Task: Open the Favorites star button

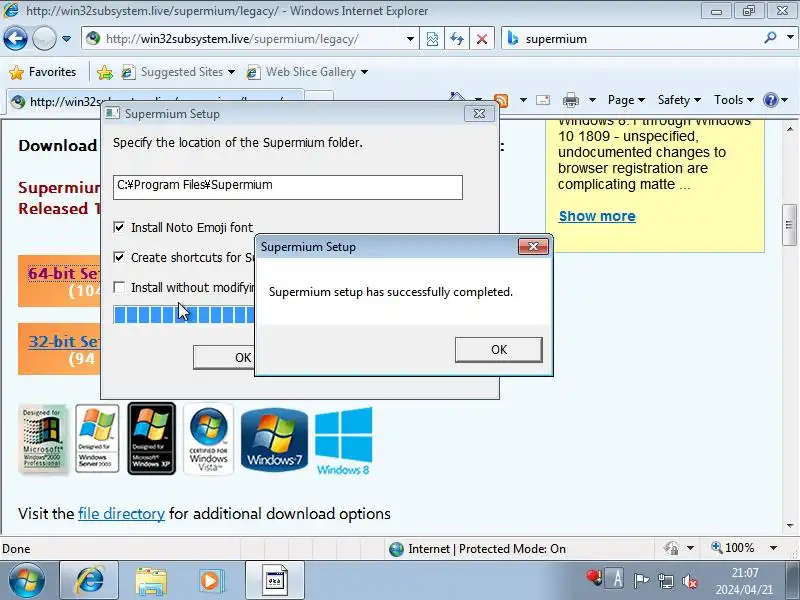Action: point(43,72)
